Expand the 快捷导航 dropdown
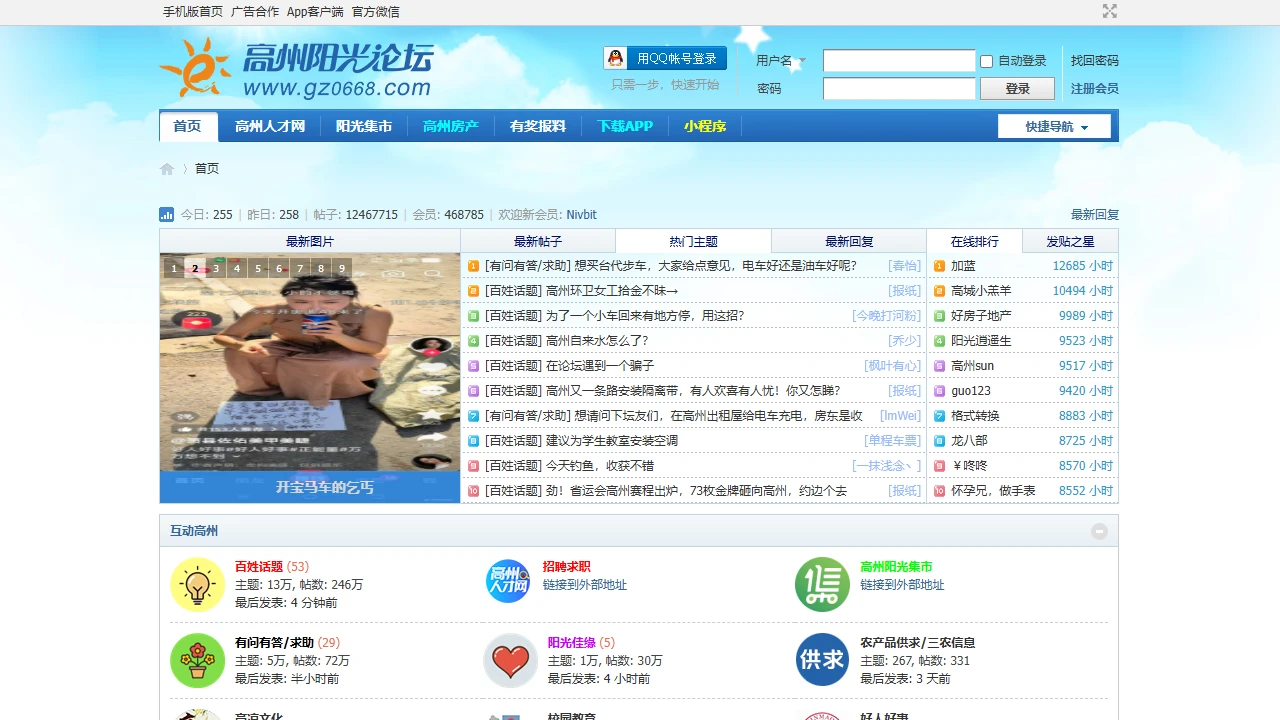Image resolution: width=1280 pixels, height=720 pixels. click(1054, 126)
